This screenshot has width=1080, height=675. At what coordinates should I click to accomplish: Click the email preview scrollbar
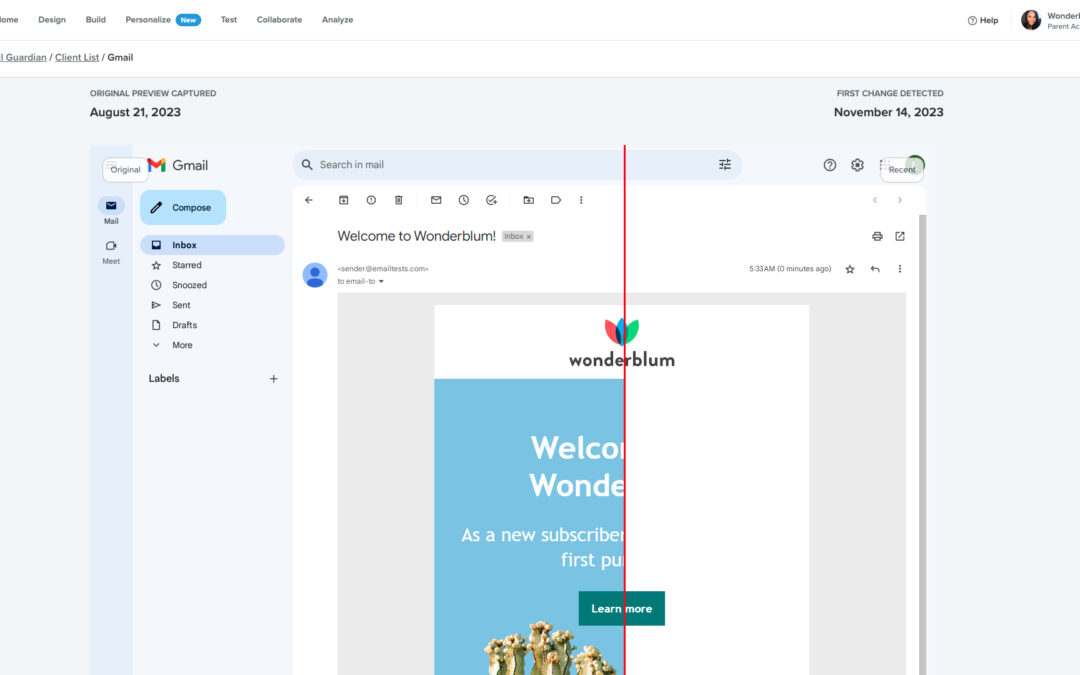(922, 445)
